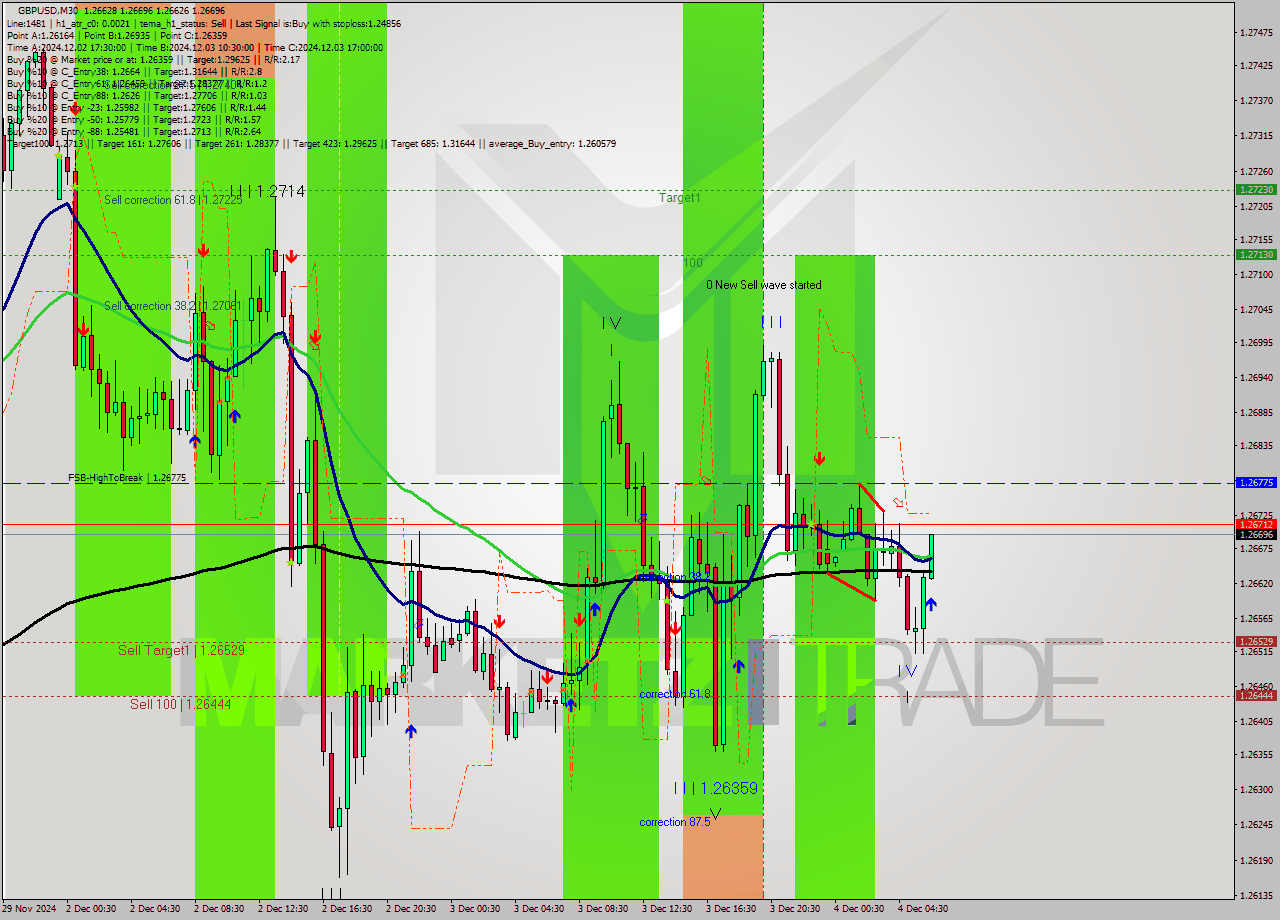The width and height of the screenshot is (1280, 920).
Task: Click the blue 'correction 61.8' label
Action: click(x=675, y=694)
